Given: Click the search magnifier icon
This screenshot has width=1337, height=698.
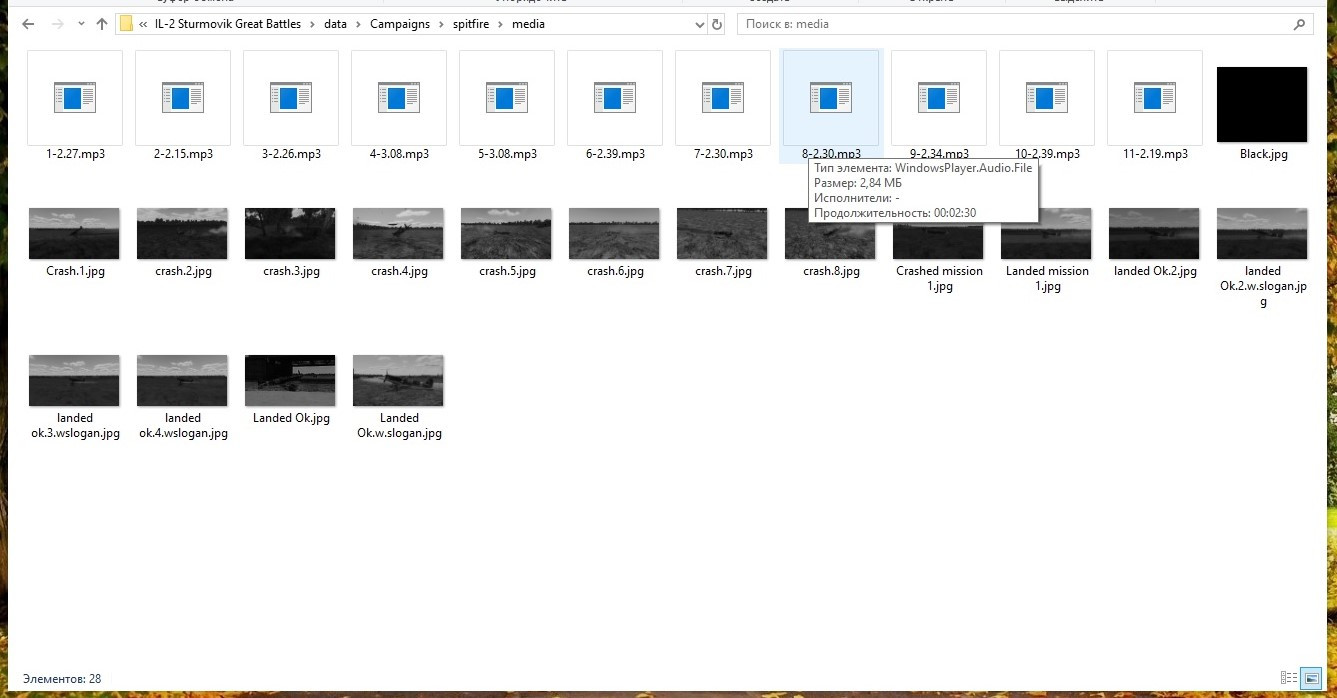Looking at the screenshot, I should point(1300,24).
